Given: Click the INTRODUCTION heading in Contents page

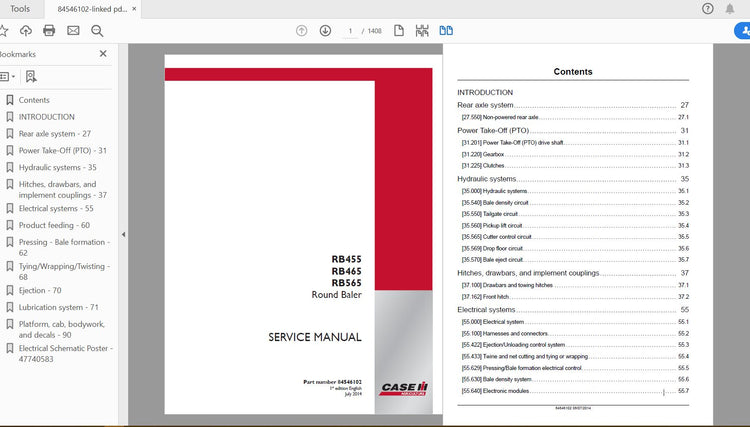Looking at the screenshot, I should point(485,92).
